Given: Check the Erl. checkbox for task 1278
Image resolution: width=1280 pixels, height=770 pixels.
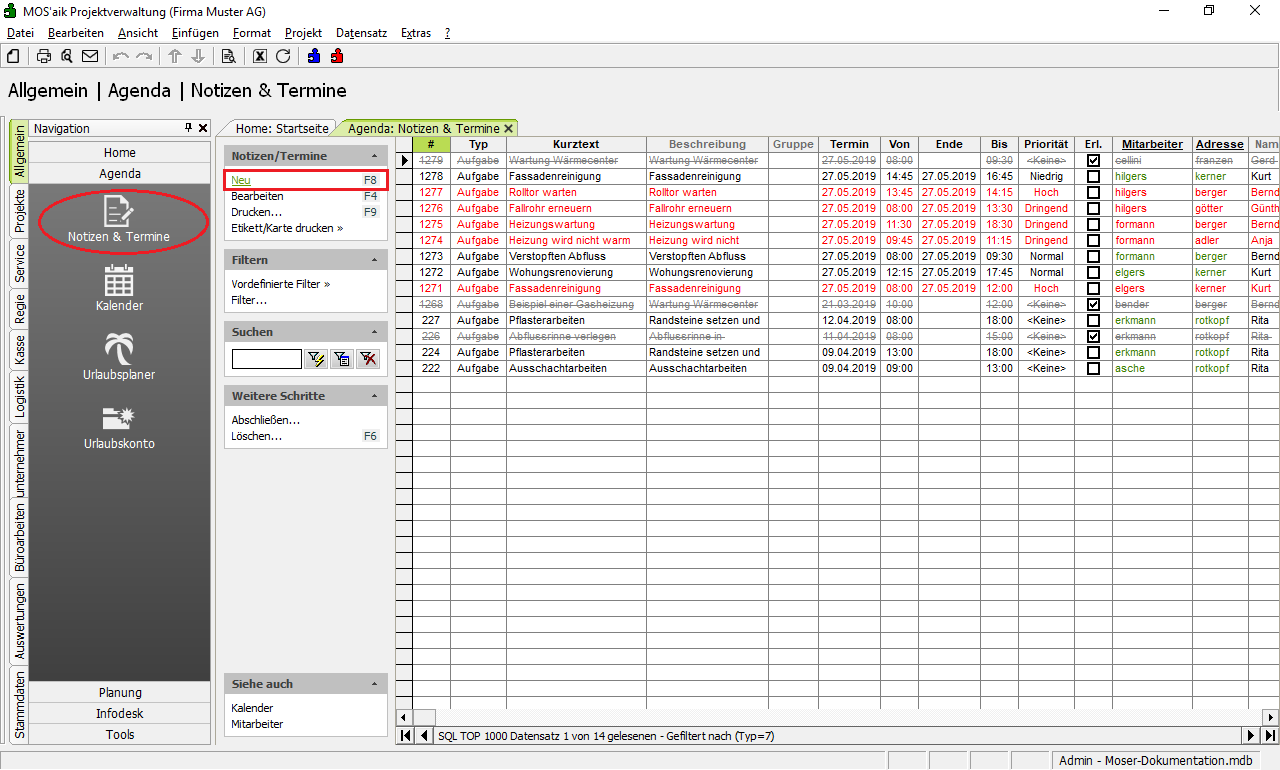Looking at the screenshot, I should point(1093,176).
